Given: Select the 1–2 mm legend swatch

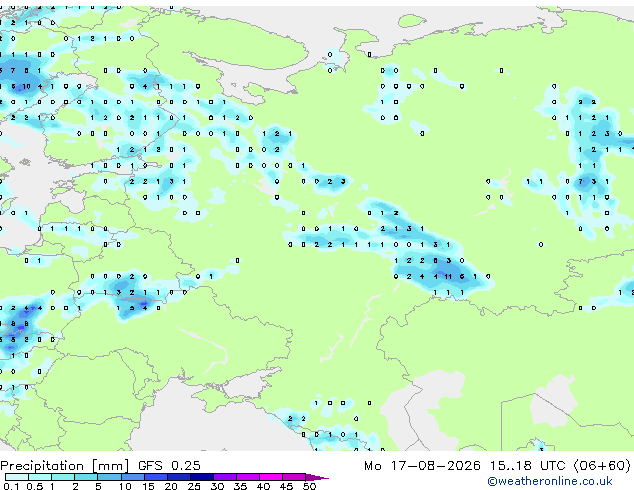Looking at the screenshot, I should [x=63, y=477].
